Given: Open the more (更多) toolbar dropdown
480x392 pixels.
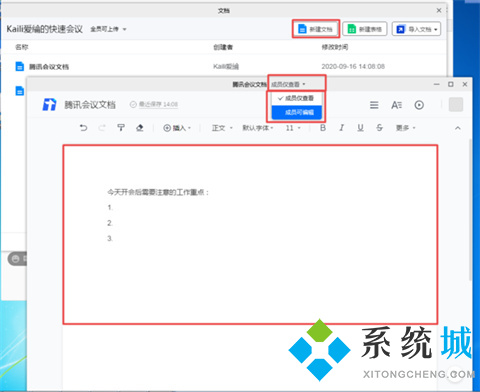Looking at the screenshot, I should [405, 128].
